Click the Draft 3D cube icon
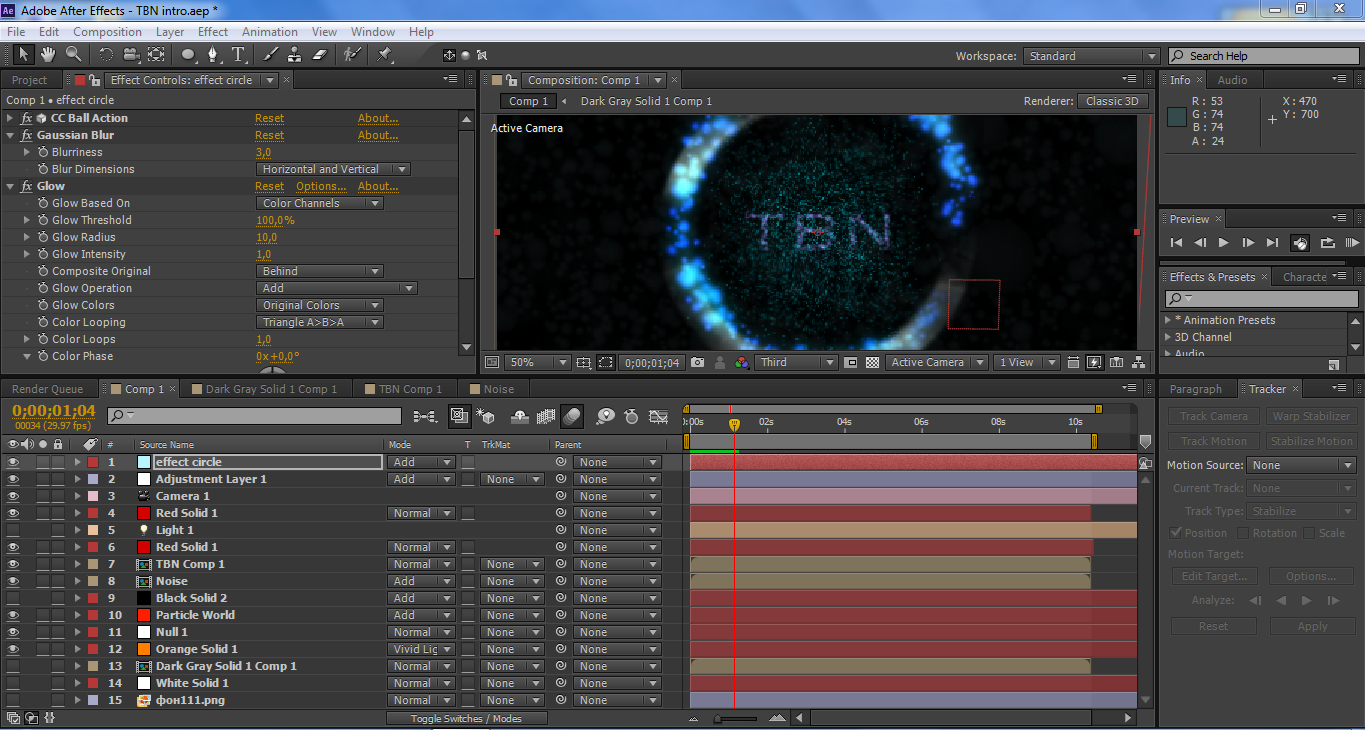 pyautogui.click(x=486, y=416)
